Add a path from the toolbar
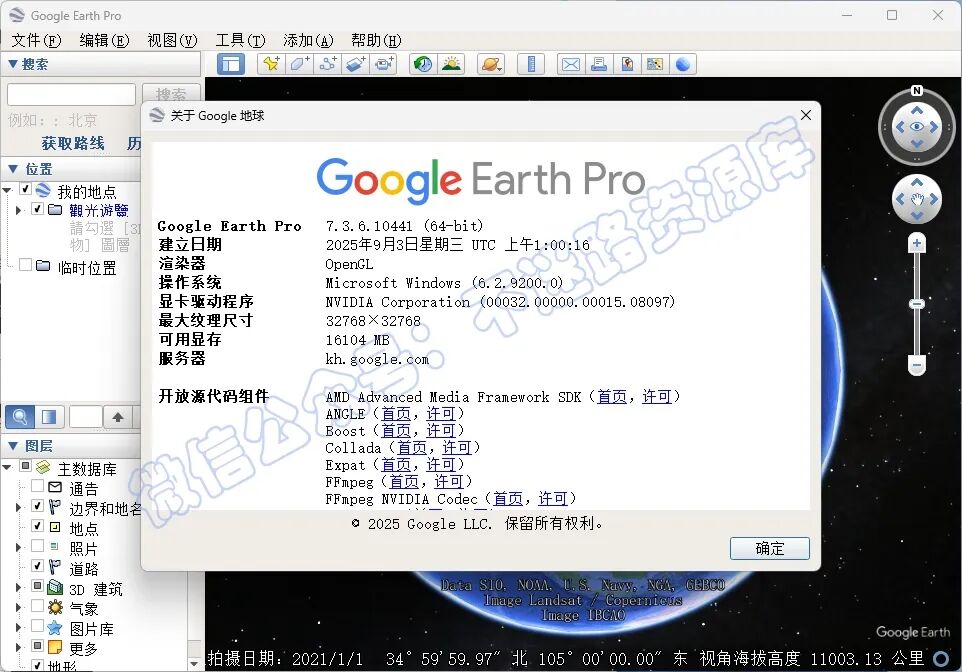962x672 pixels. (x=328, y=64)
